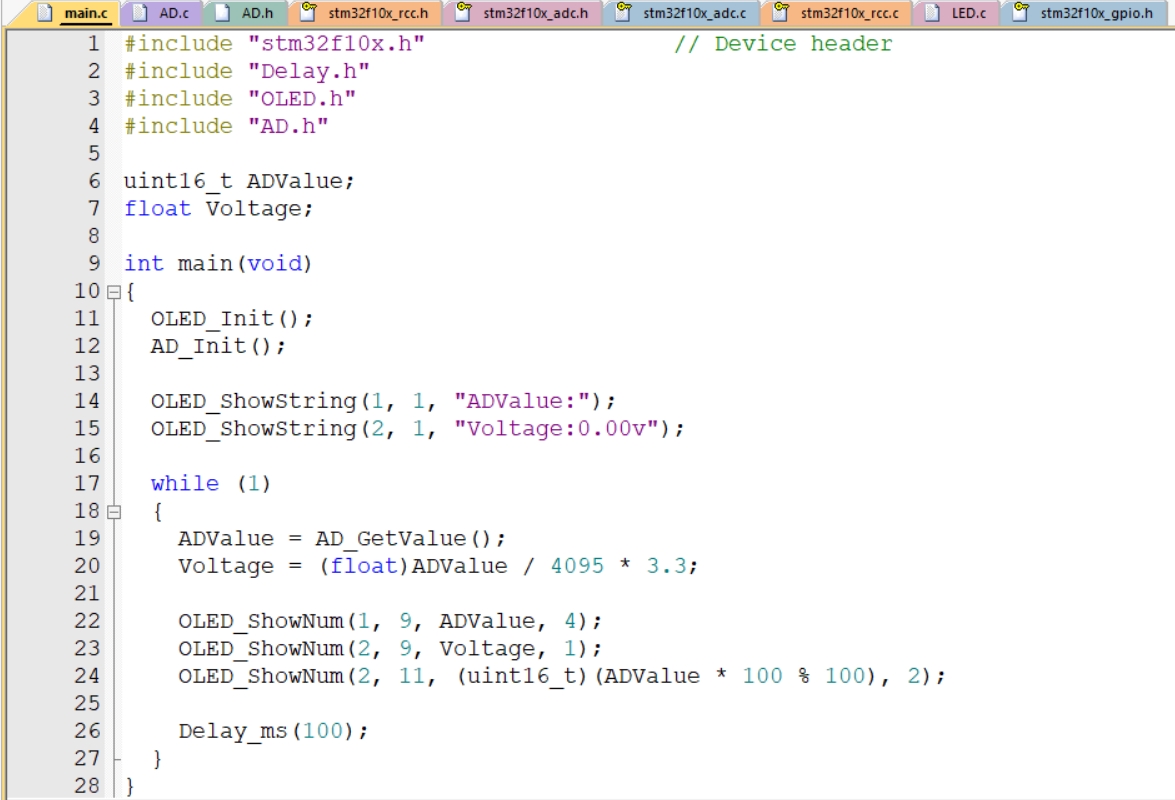Click the AD.c file icon
This screenshot has width=1175, height=800.
click(140, 13)
